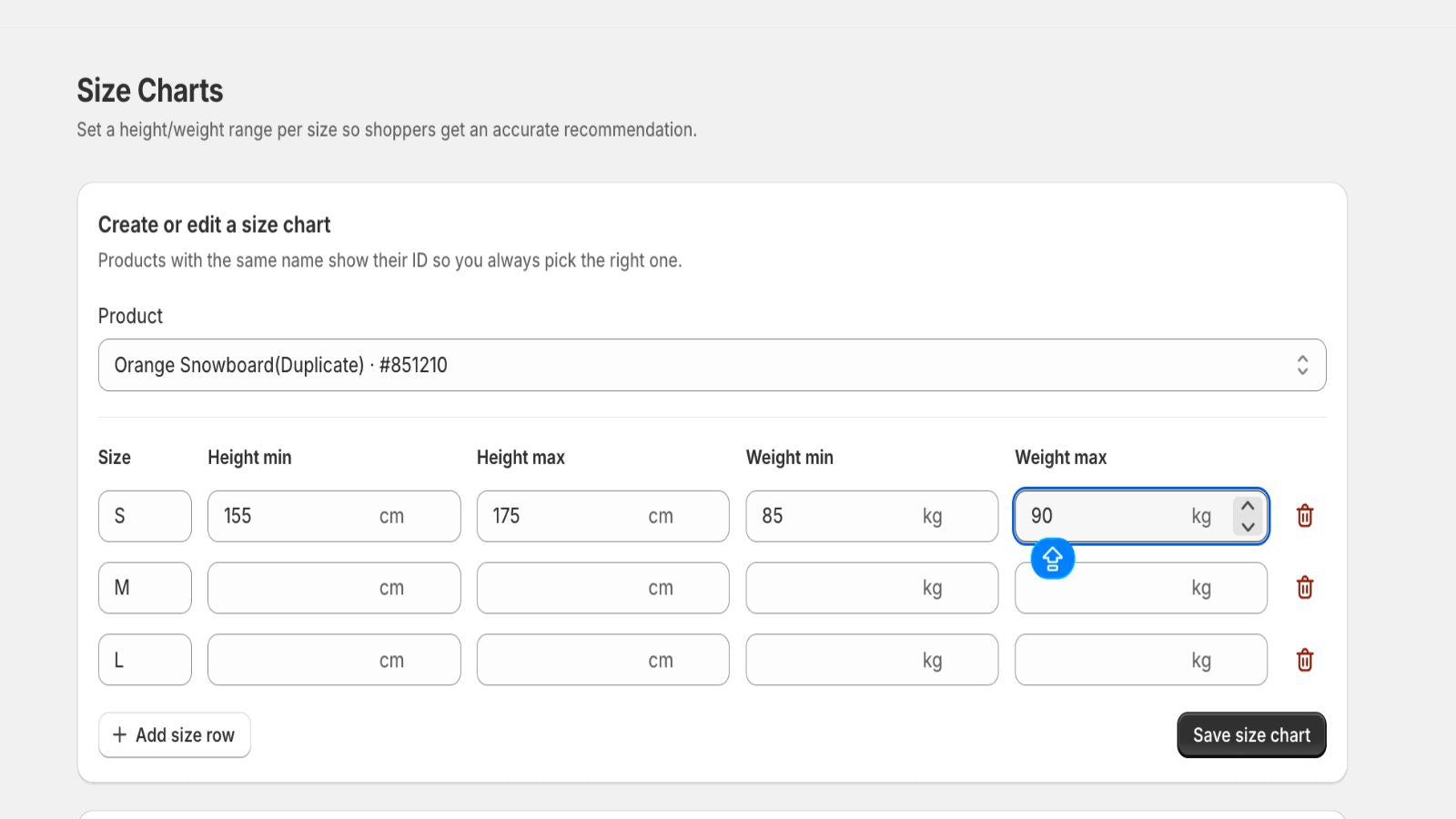Focus L row weight min field
1456x819 pixels.
tap(872, 660)
